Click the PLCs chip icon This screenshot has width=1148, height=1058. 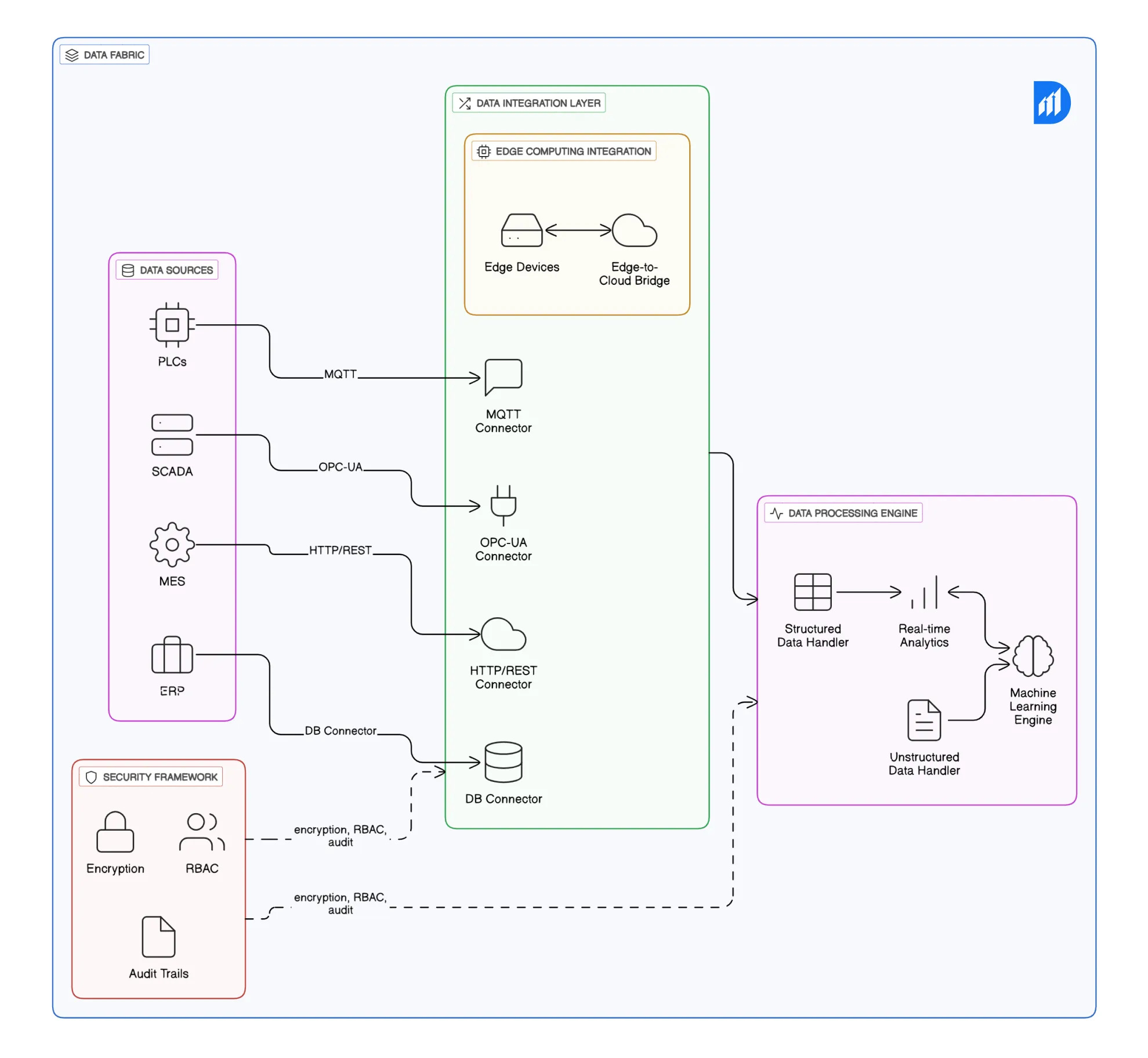(x=172, y=325)
